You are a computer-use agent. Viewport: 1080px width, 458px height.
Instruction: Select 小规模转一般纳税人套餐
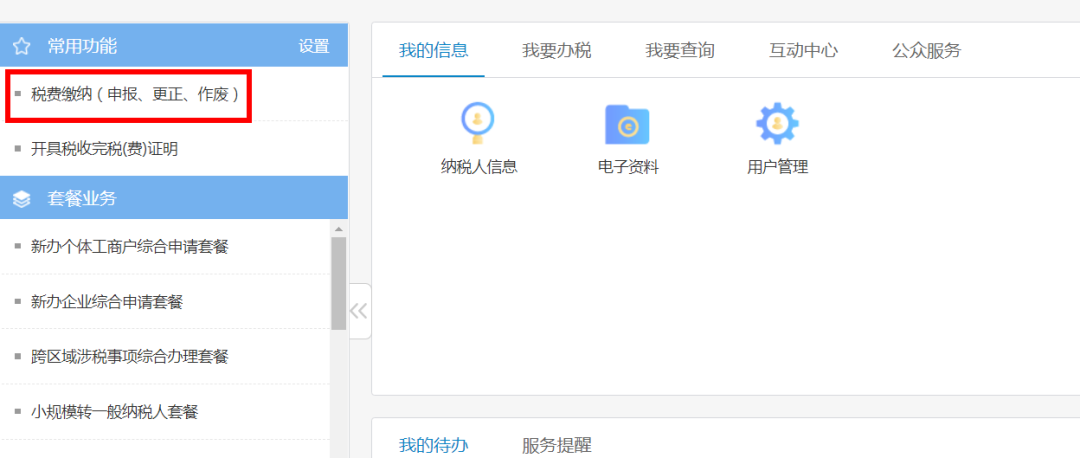coord(114,411)
